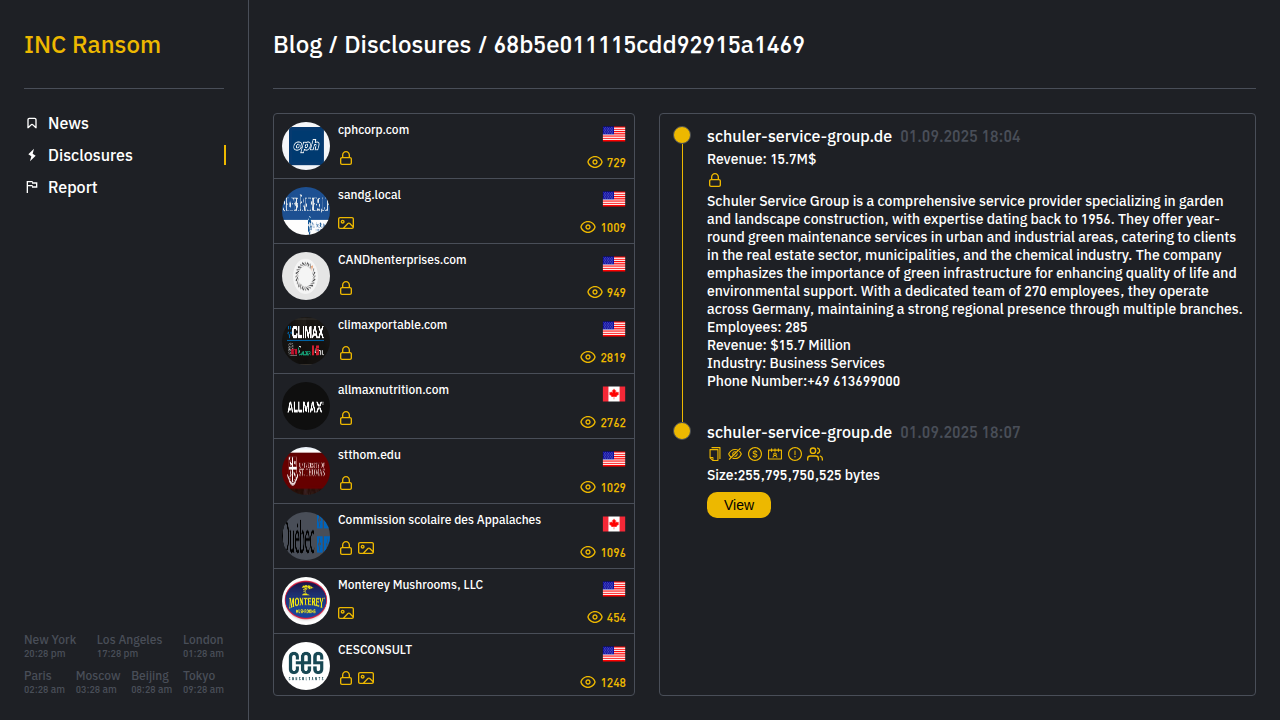The image size is (1280, 720).
Task: Click the image icon under Monterey Mushrooms, LLC
Action: [x=346, y=613]
